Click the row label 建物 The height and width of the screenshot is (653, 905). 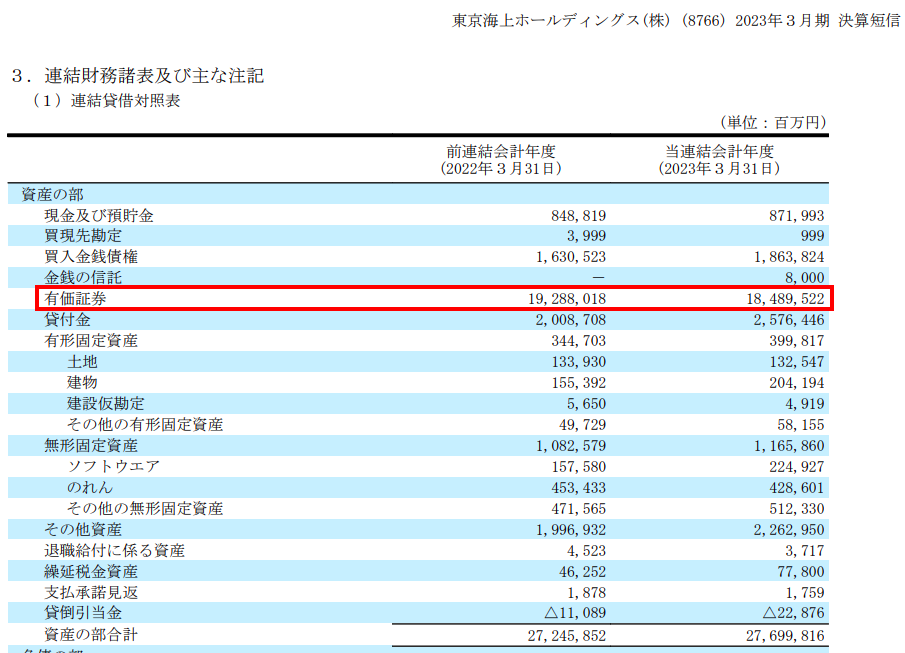(83, 382)
